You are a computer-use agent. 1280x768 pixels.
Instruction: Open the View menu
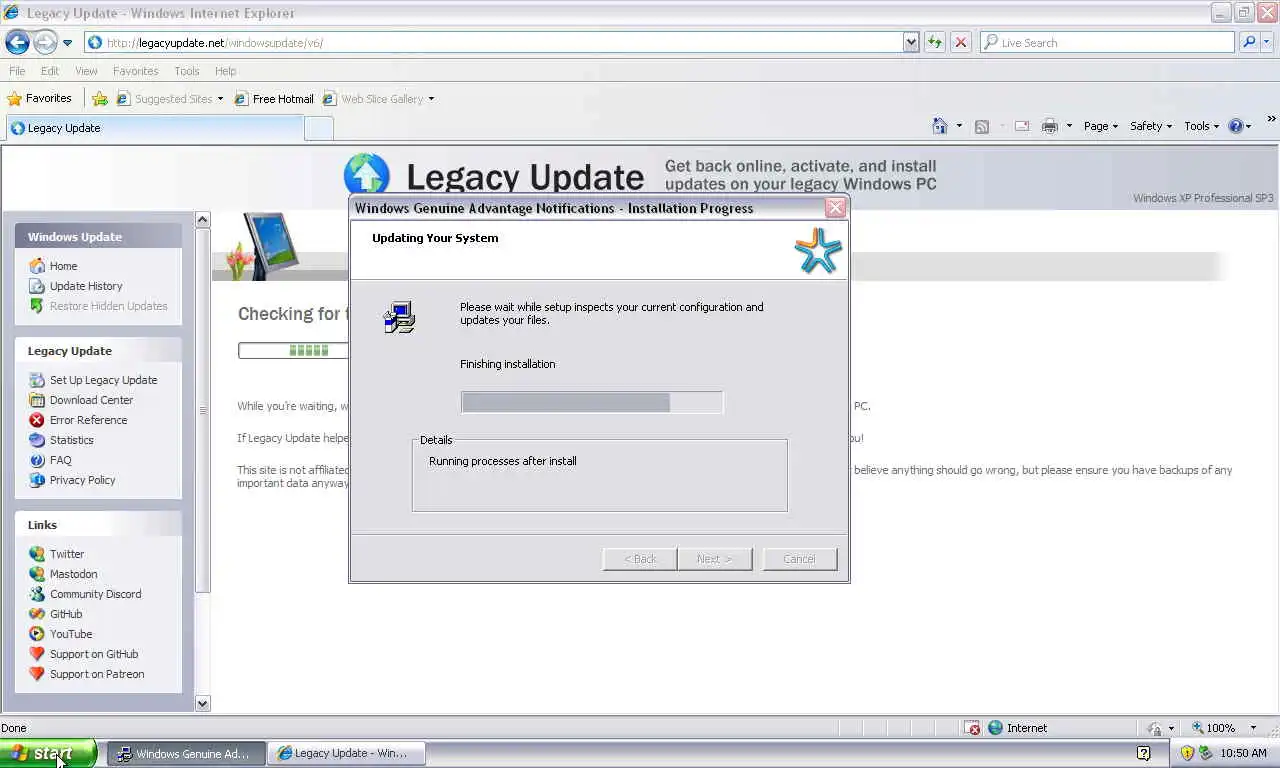[86, 71]
